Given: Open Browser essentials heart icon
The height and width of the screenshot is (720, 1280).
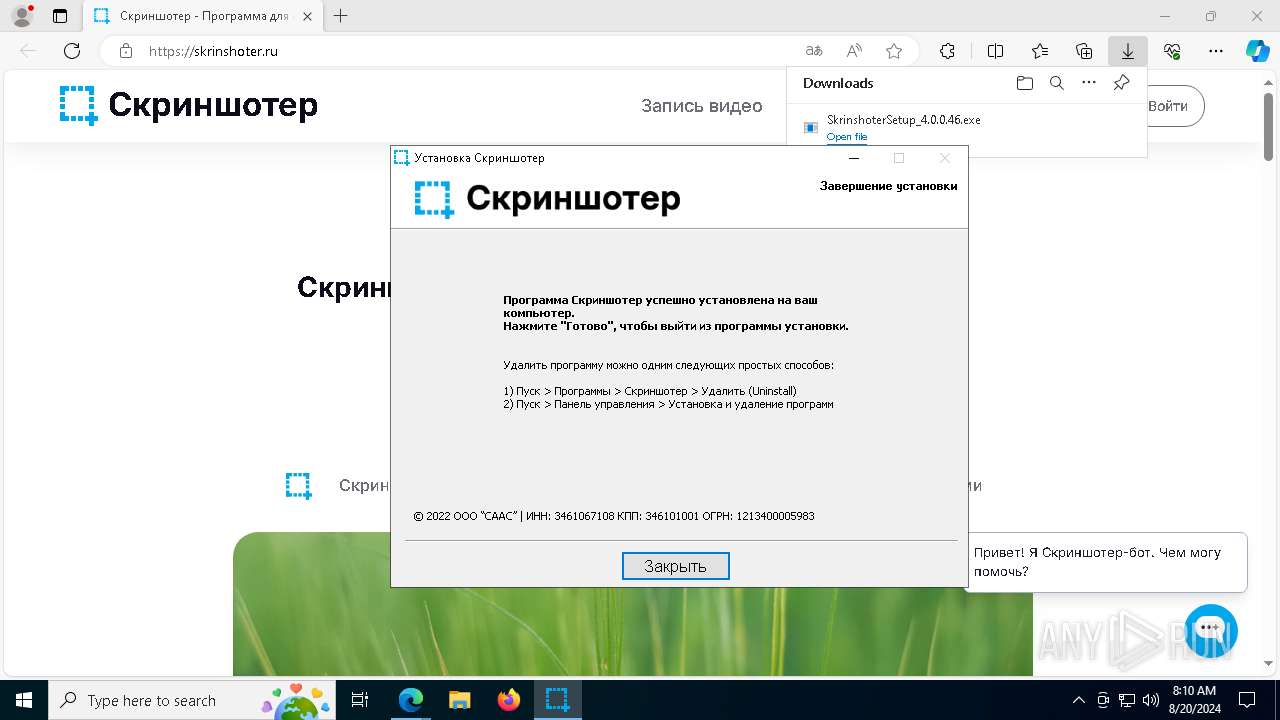Looking at the screenshot, I should (x=1172, y=51).
